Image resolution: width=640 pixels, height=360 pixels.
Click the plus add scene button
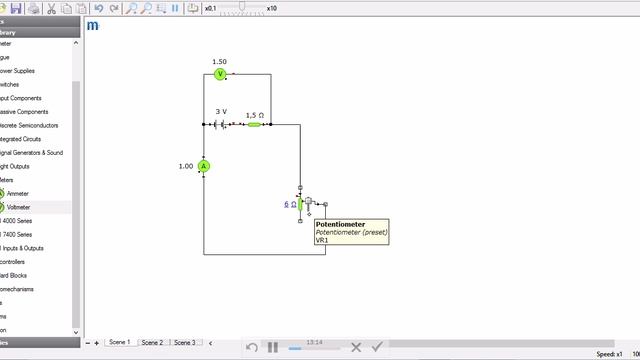(97, 343)
